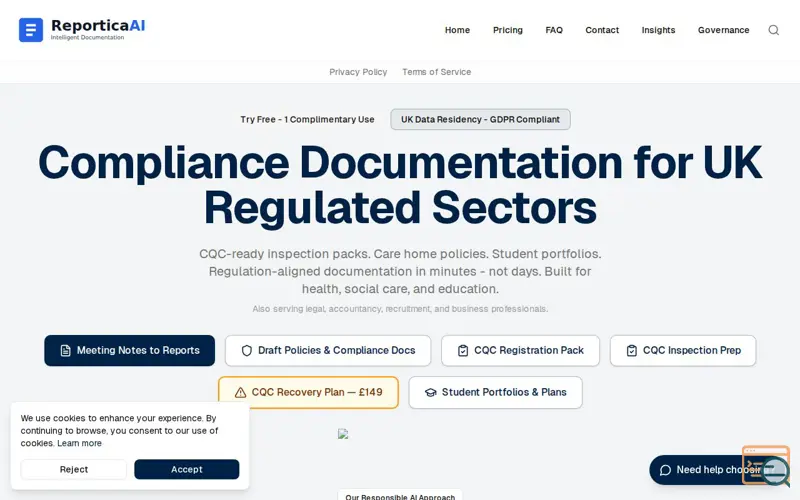Choose CQC Registration Pack
The image size is (800, 500).
pos(520,351)
